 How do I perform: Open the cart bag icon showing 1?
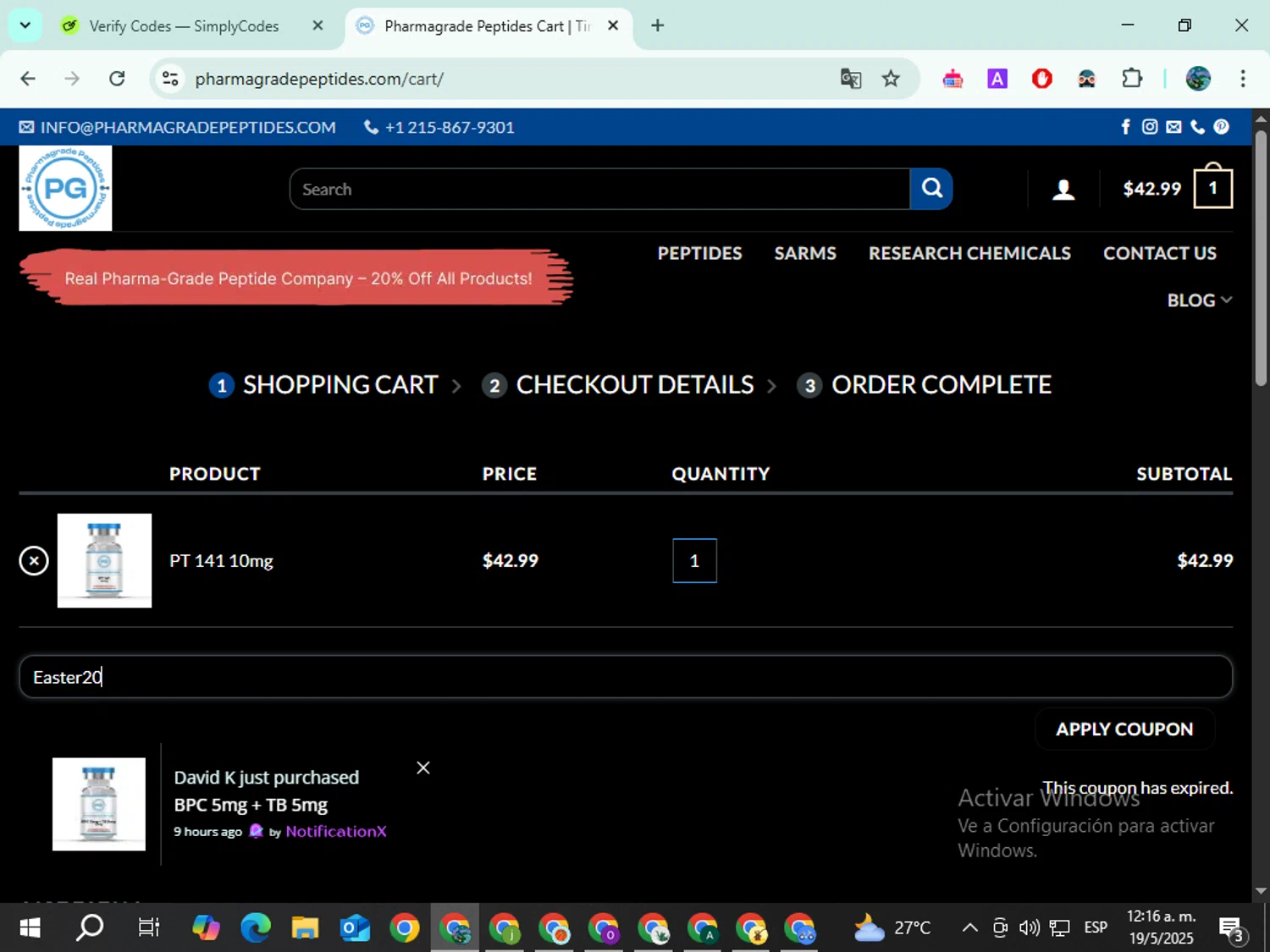pyautogui.click(x=1212, y=186)
